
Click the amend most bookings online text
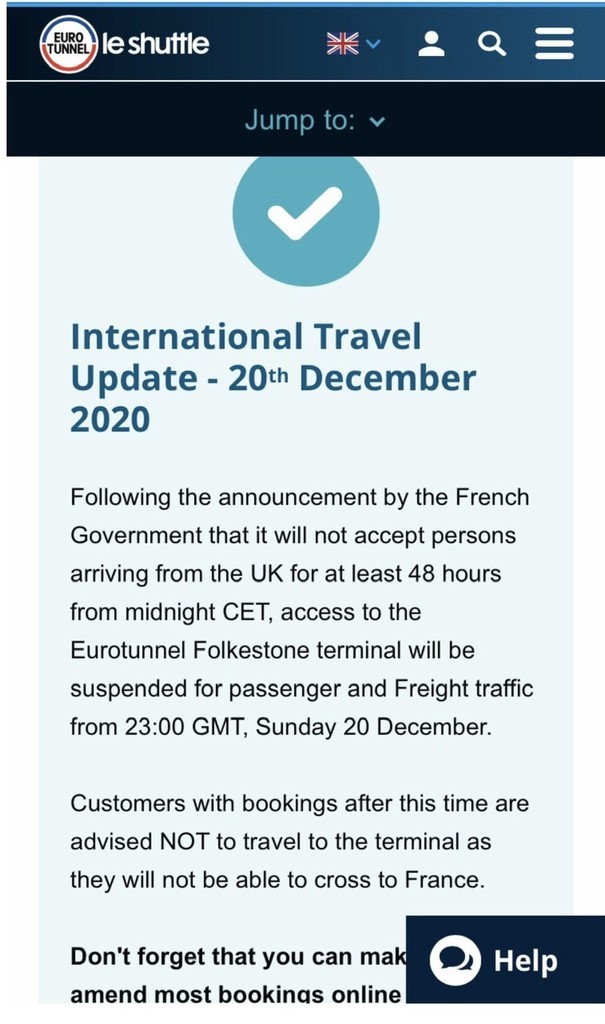[x=235, y=994]
